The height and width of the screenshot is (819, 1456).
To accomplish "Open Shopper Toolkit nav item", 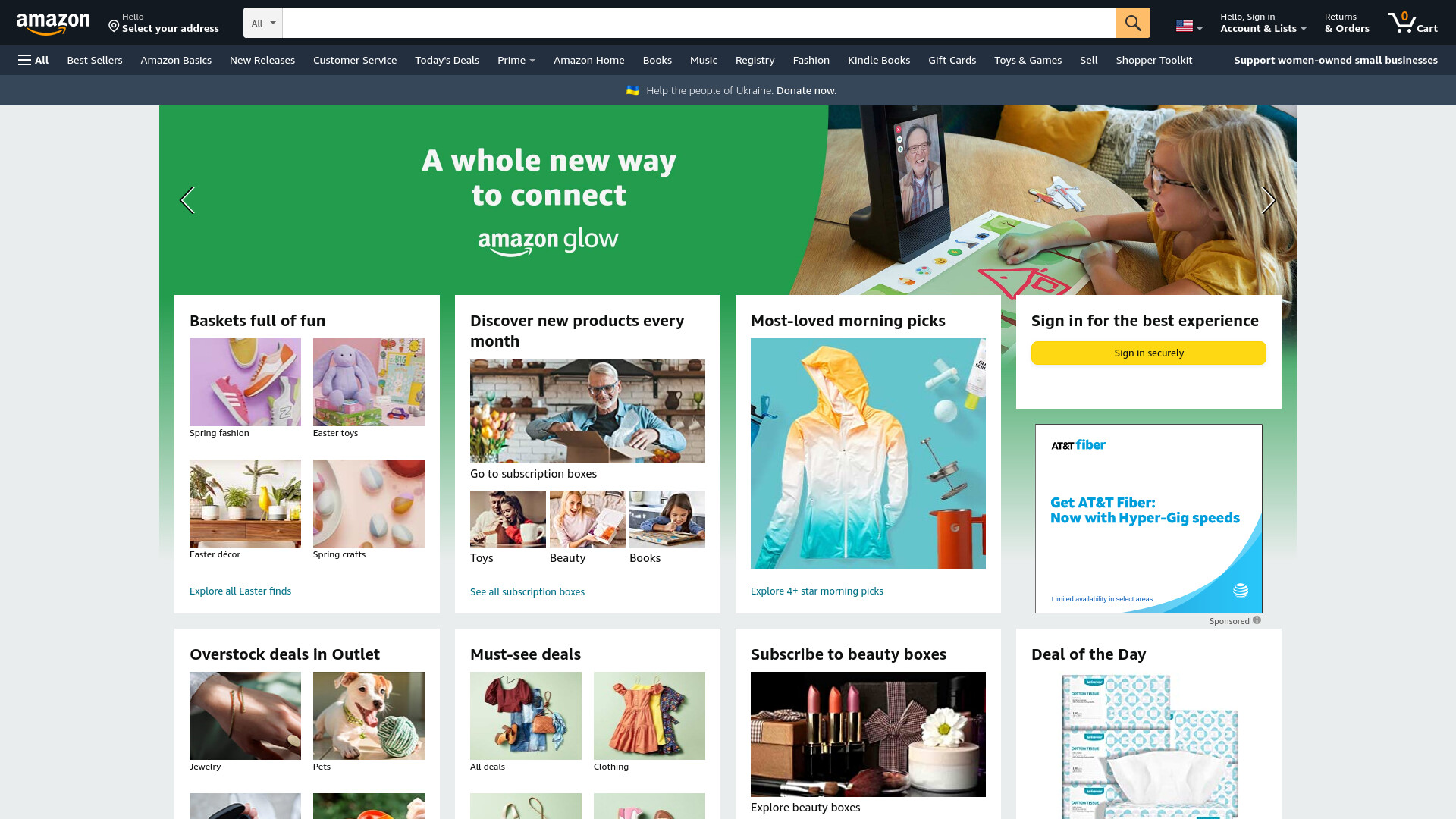I will point(1154,60).
